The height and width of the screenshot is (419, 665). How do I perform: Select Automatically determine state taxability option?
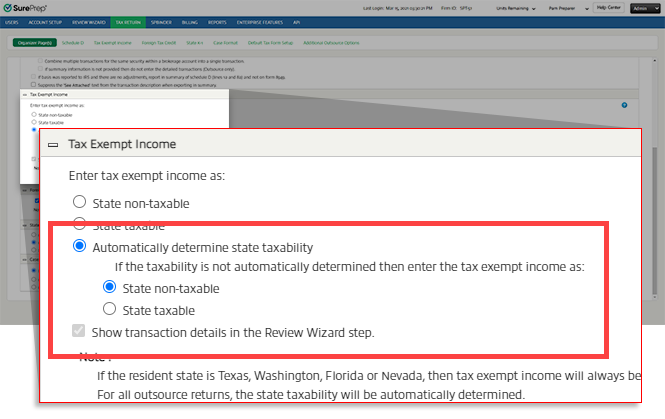[x=79, y=246]
